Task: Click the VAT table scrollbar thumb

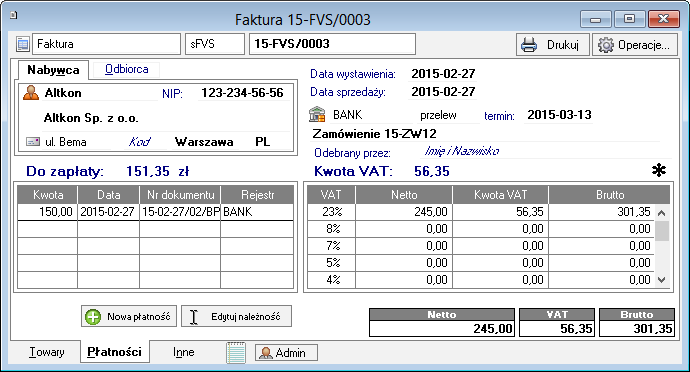Action: 662,231
